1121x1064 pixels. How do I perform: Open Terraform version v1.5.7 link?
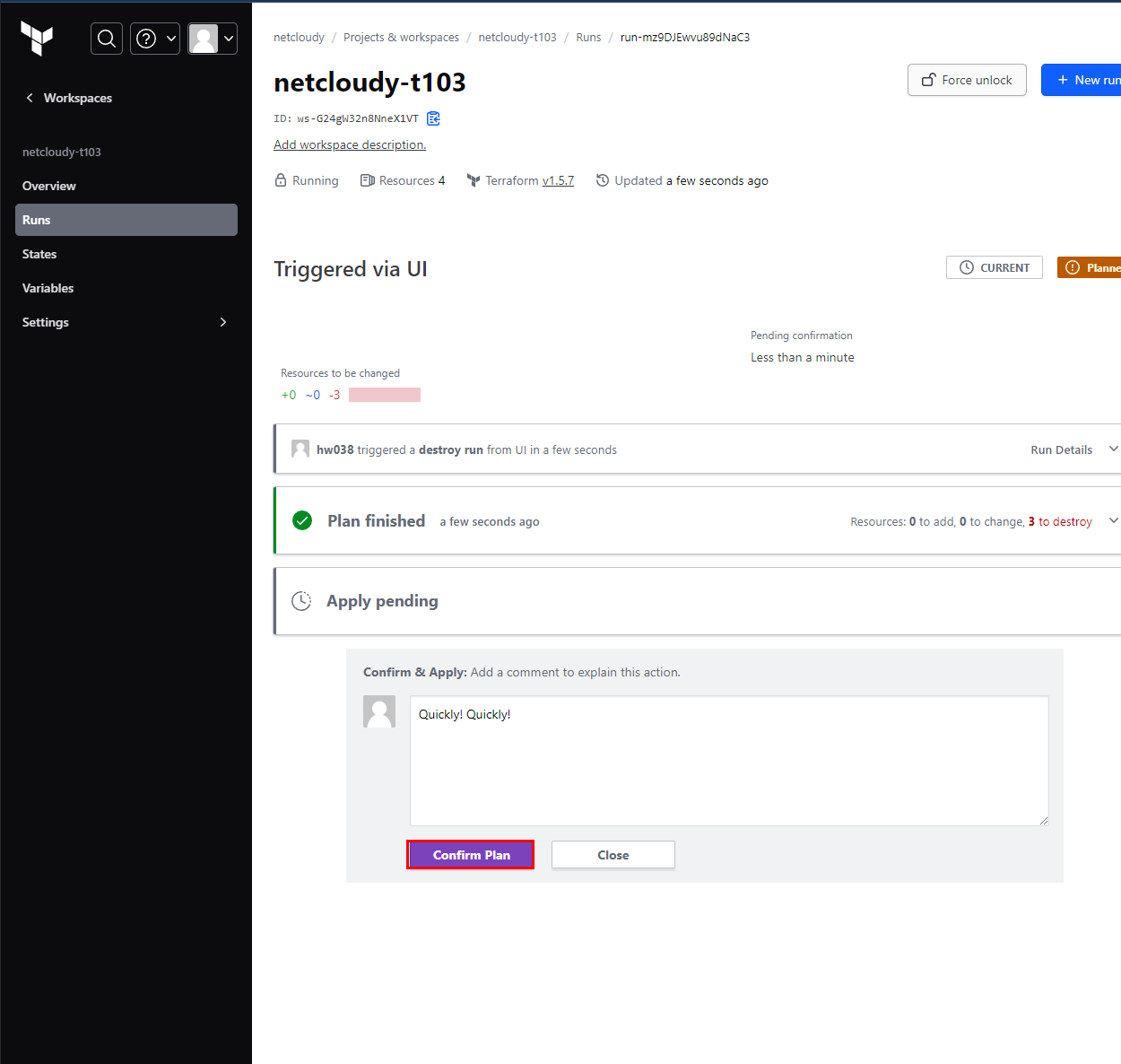[x=558, y=180]
